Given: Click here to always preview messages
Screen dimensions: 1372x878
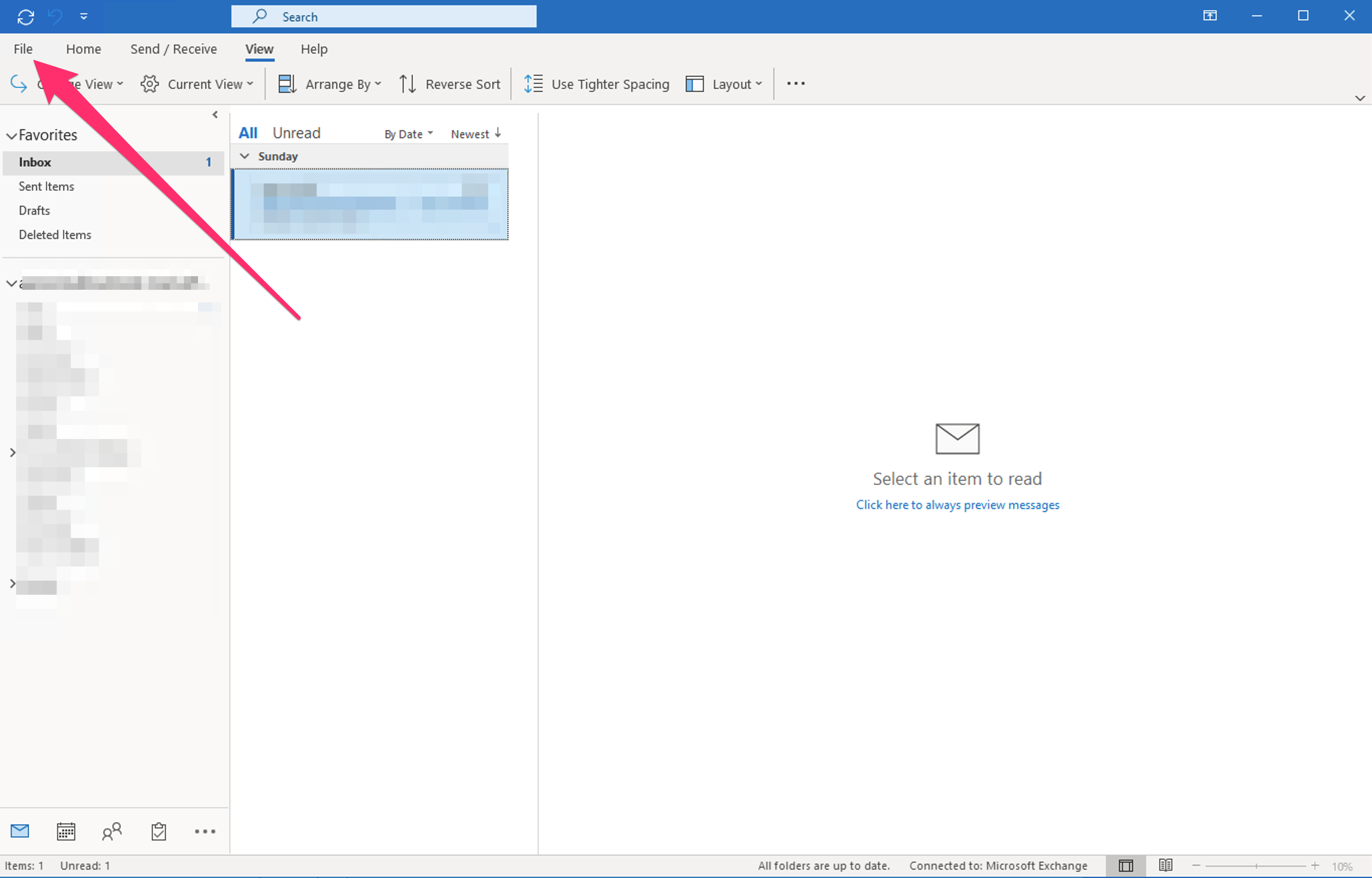Looking at the screenshot, I should coord(957,505).
